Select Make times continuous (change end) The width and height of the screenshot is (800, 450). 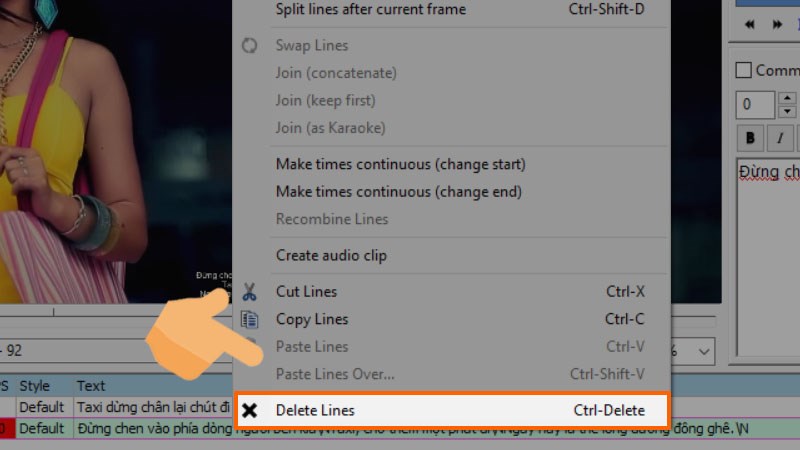click(398, 192)
